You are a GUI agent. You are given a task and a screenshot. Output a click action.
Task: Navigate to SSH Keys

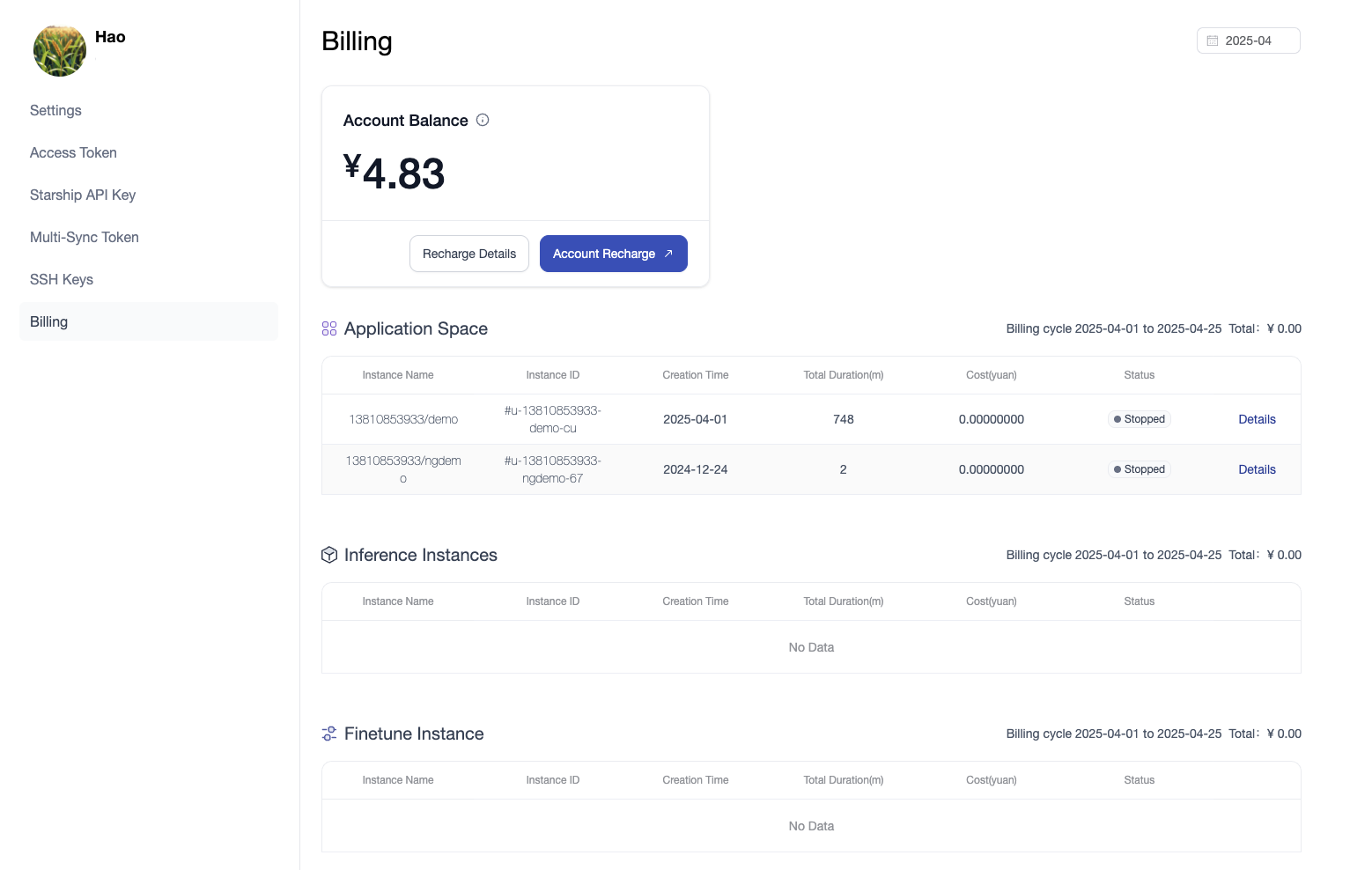coord(62,279)
